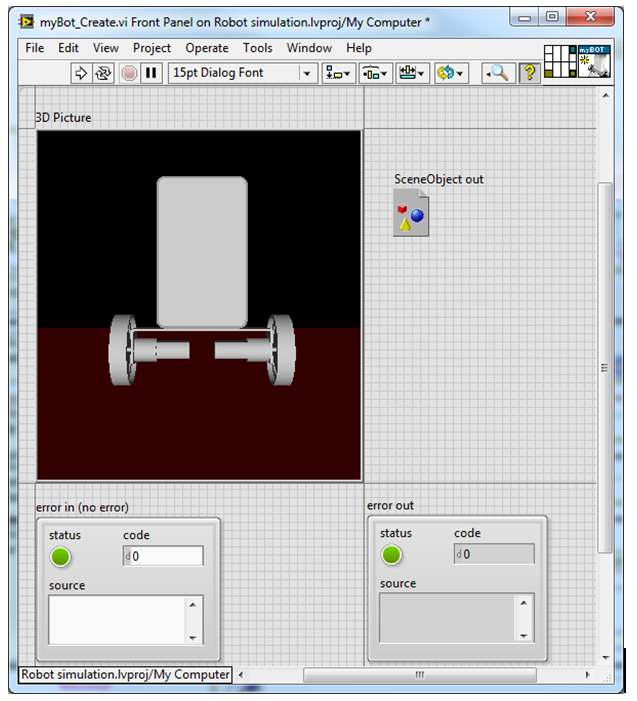
Task: Open the Project menu
Action: pos(152,48)
